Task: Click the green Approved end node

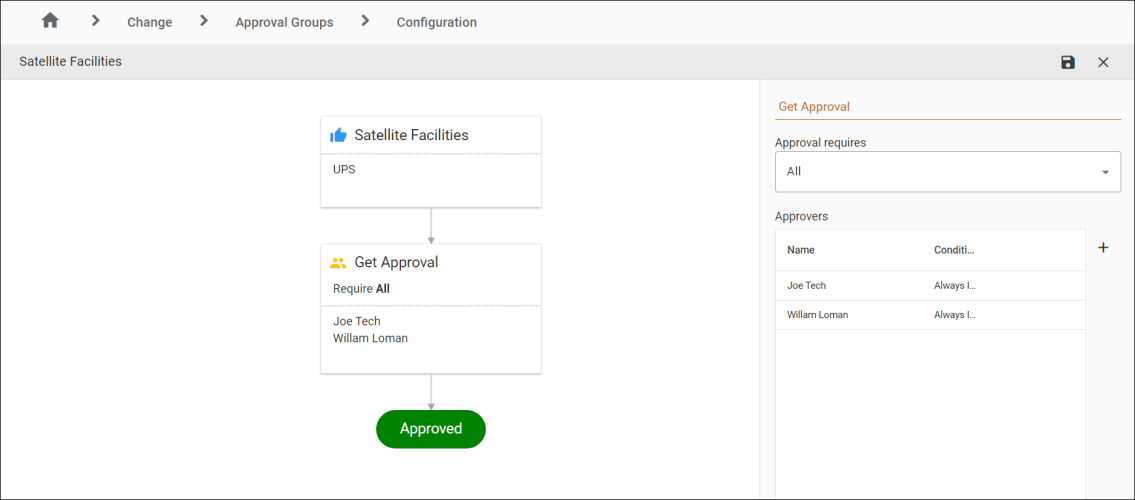Action: point(430,429)
